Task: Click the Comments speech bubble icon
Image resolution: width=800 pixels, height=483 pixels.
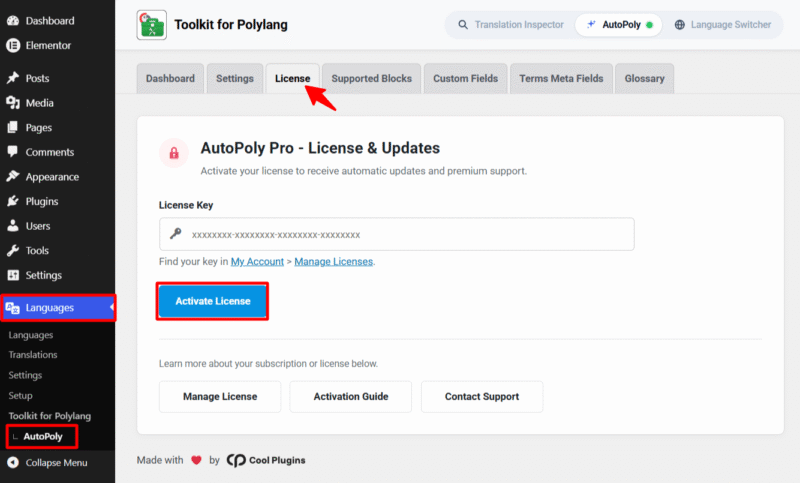Action: [x=13, y=151]
